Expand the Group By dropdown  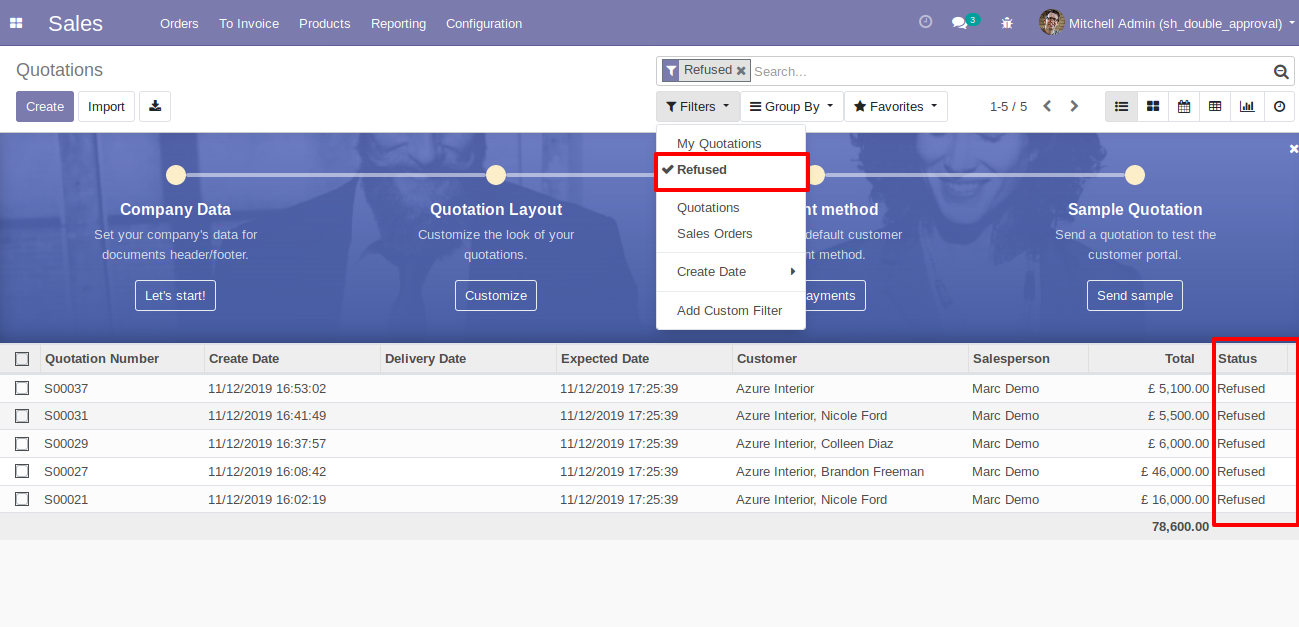(x=791, y=106)
